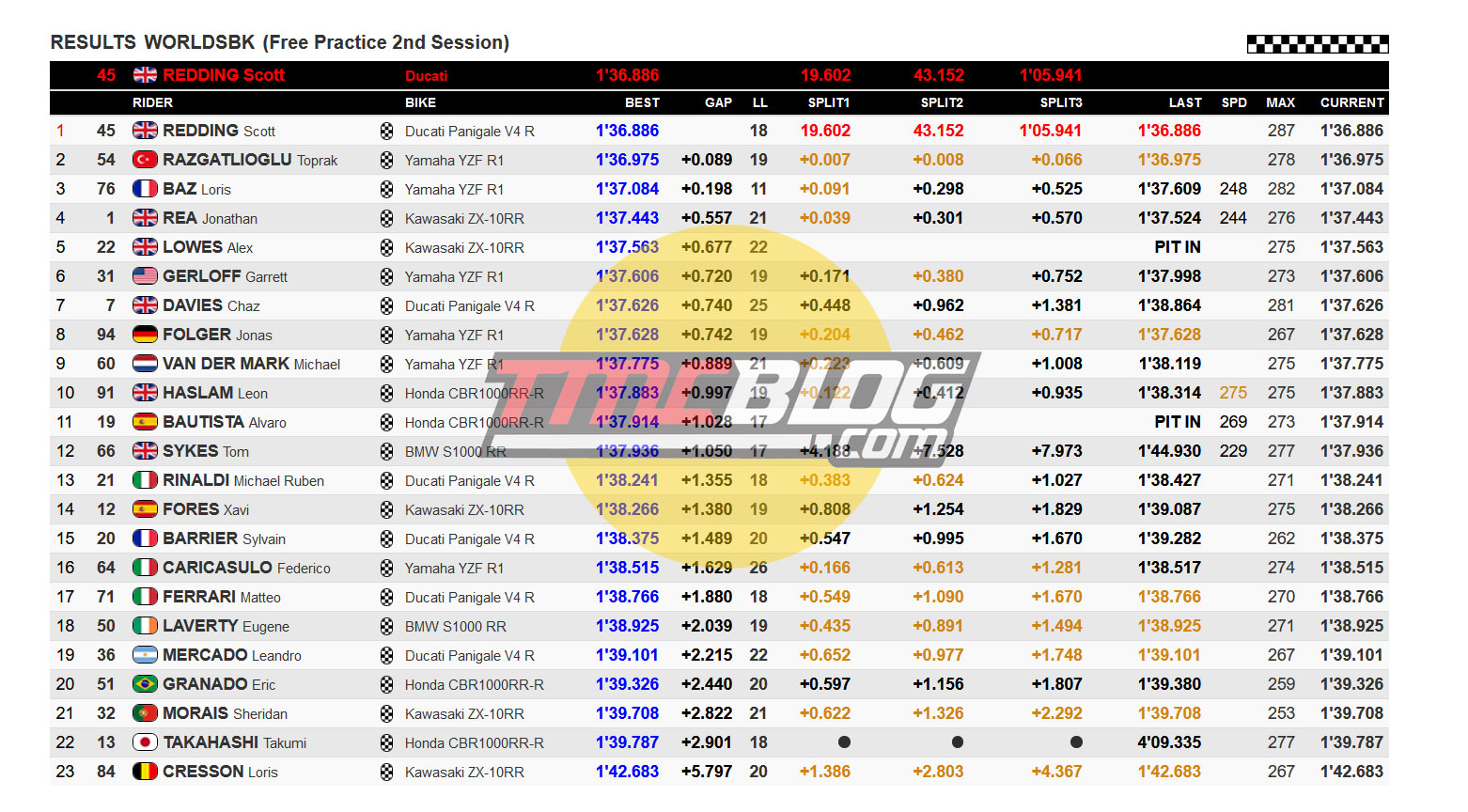Click the SPLIT2 column header
Screen dimensions: 1468x812
click(x=942, y=102)
